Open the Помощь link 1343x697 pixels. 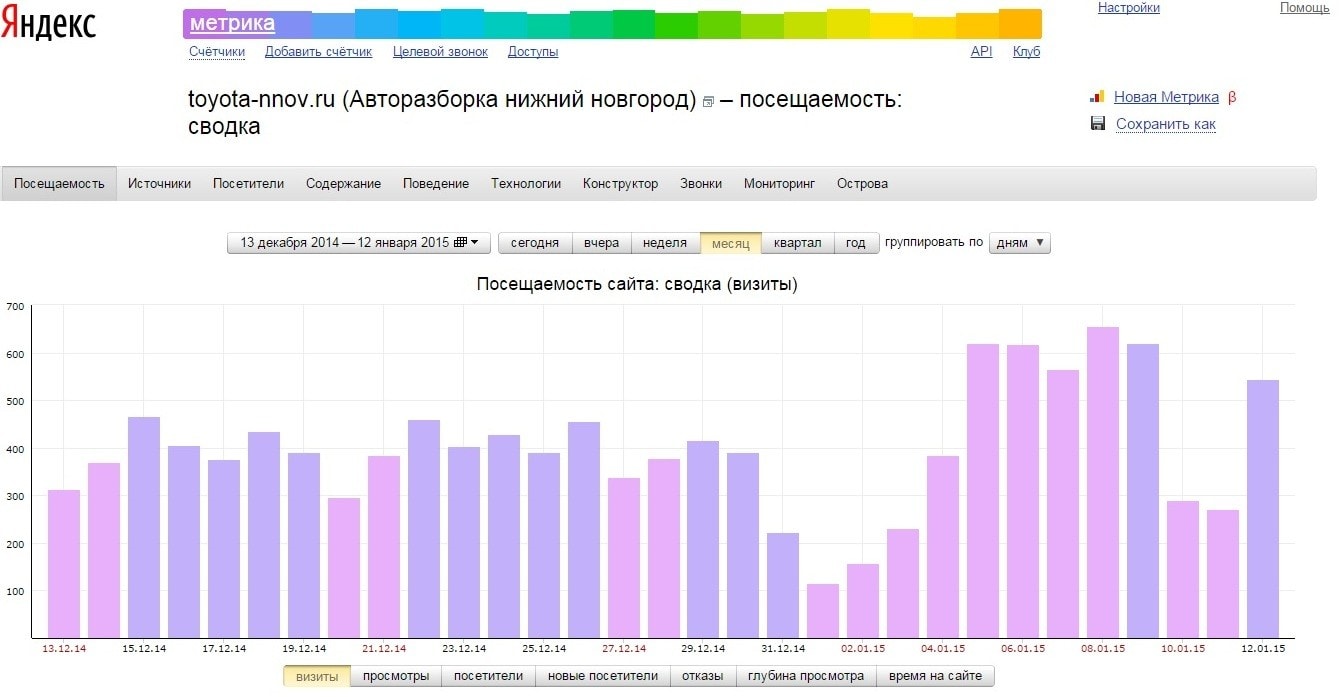[1305, 8]
